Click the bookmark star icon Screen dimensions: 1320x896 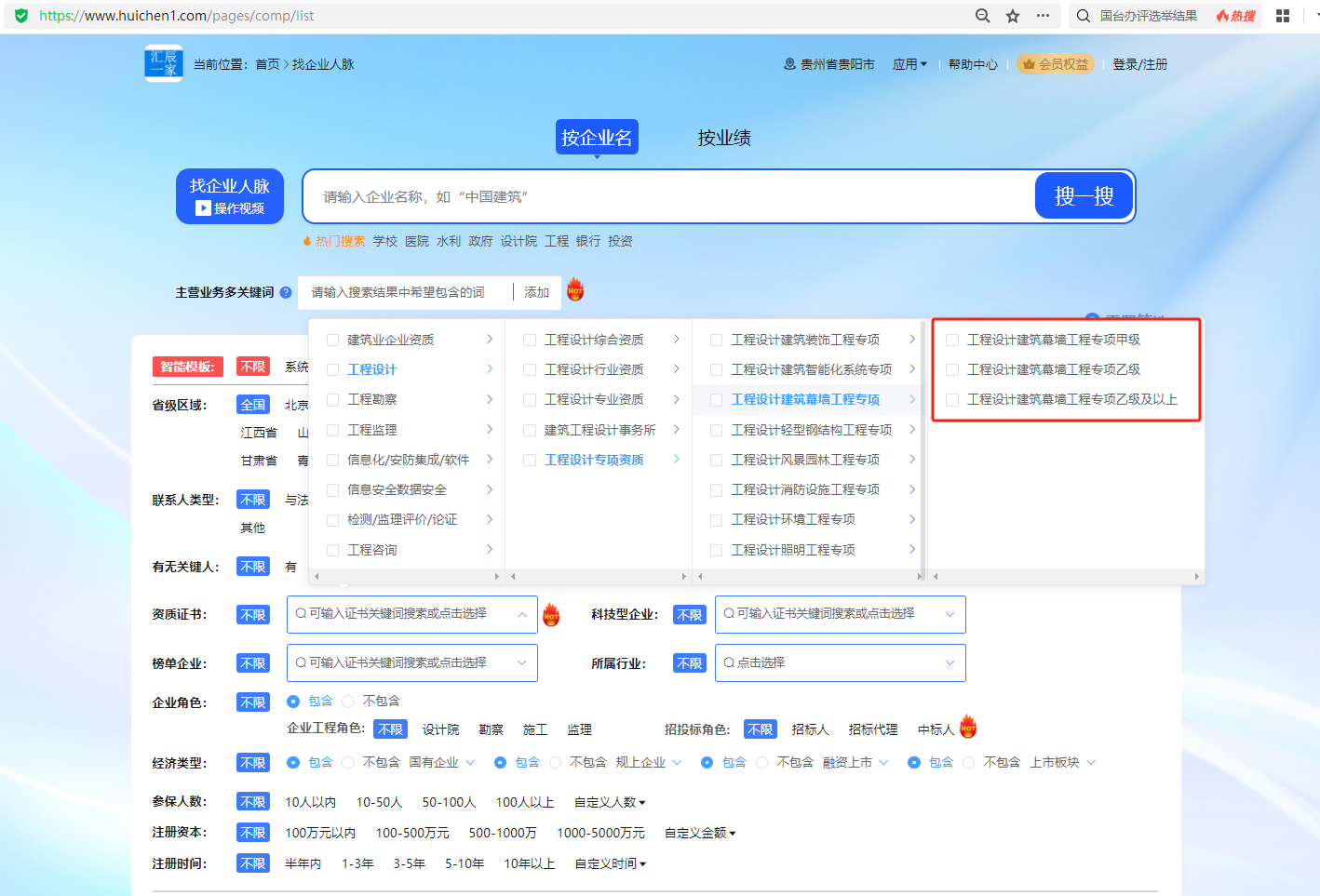(1013, 16)
